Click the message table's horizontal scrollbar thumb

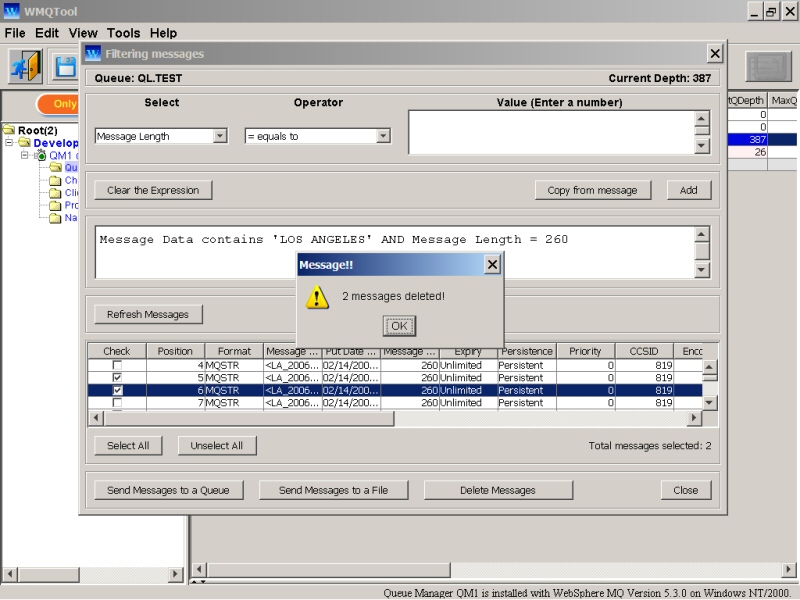coord(249,418)
